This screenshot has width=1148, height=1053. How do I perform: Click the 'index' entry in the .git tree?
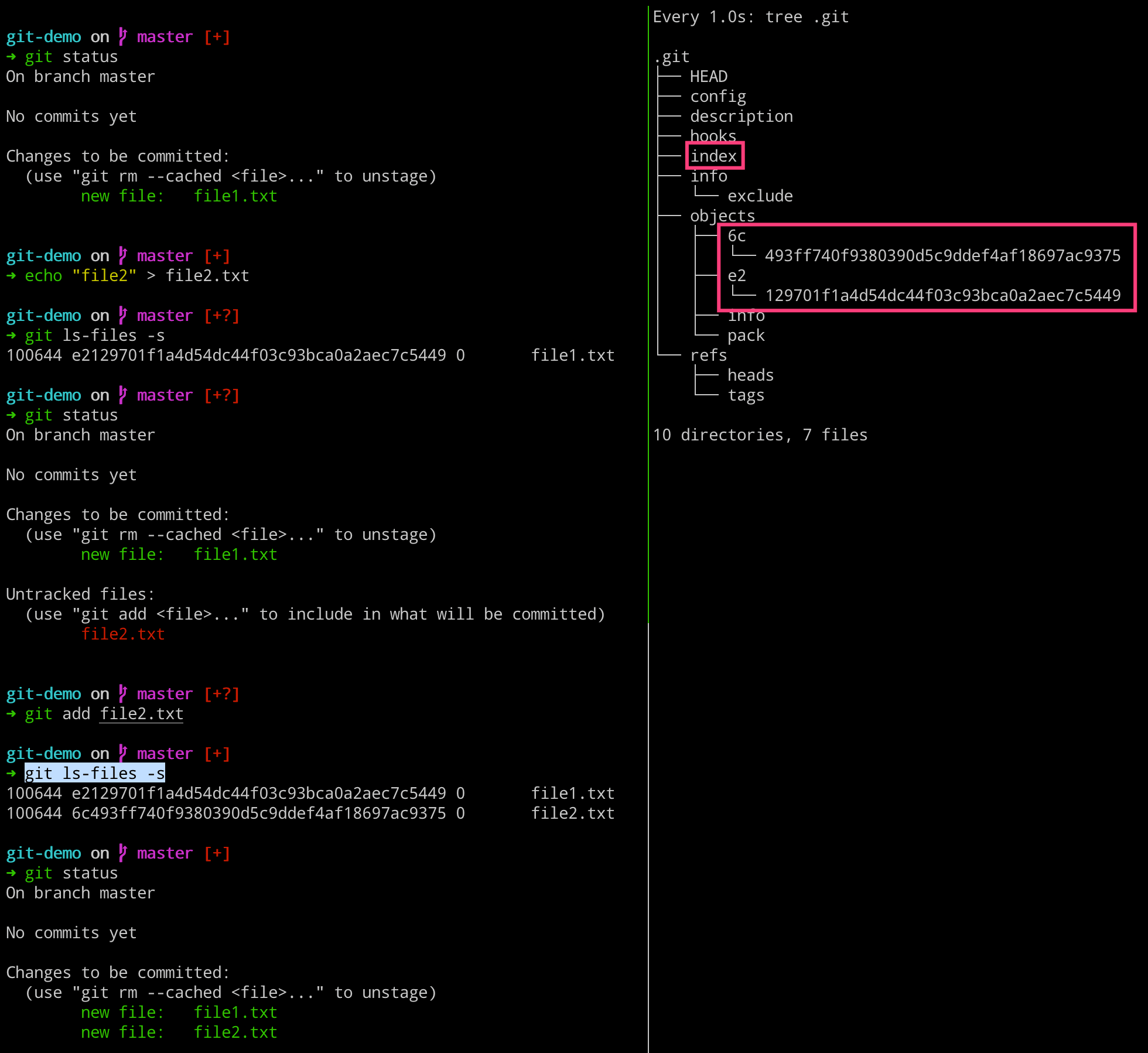coord(713,156)
